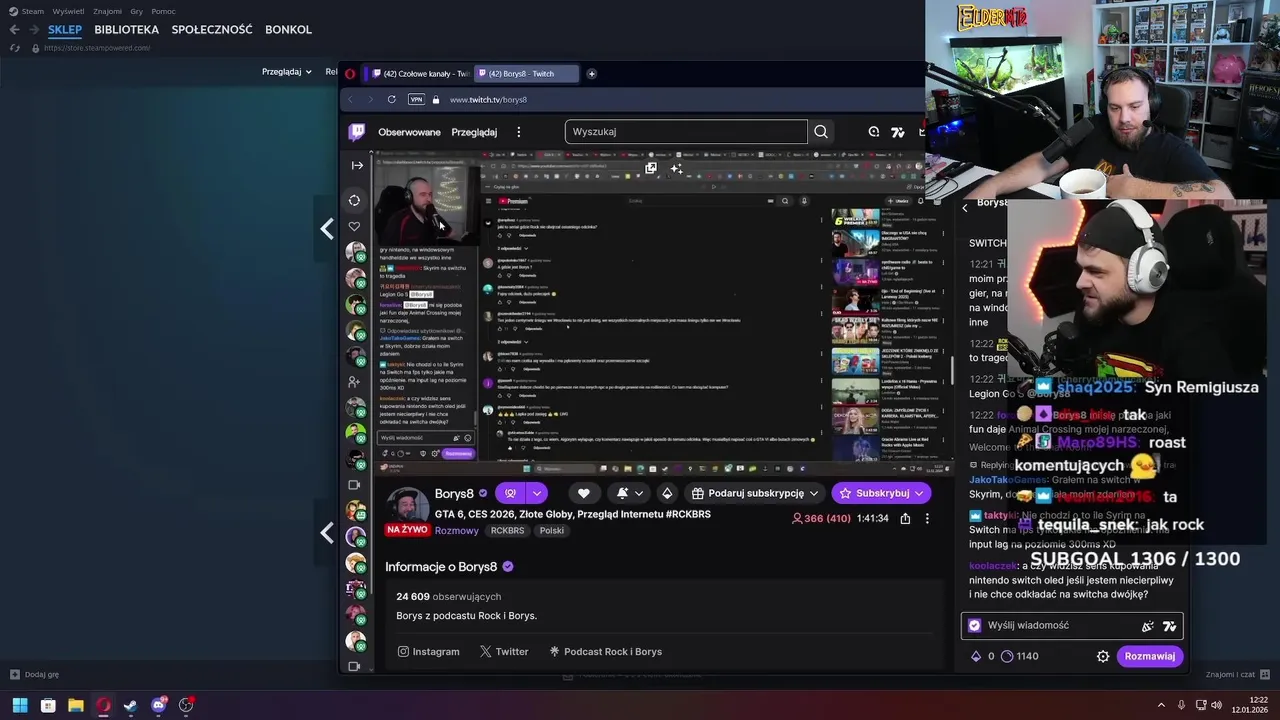Open the three-dot menu beside Przeglądaj
The width and height of the screenshot is (1280, 720).
[x=518, y=132]
